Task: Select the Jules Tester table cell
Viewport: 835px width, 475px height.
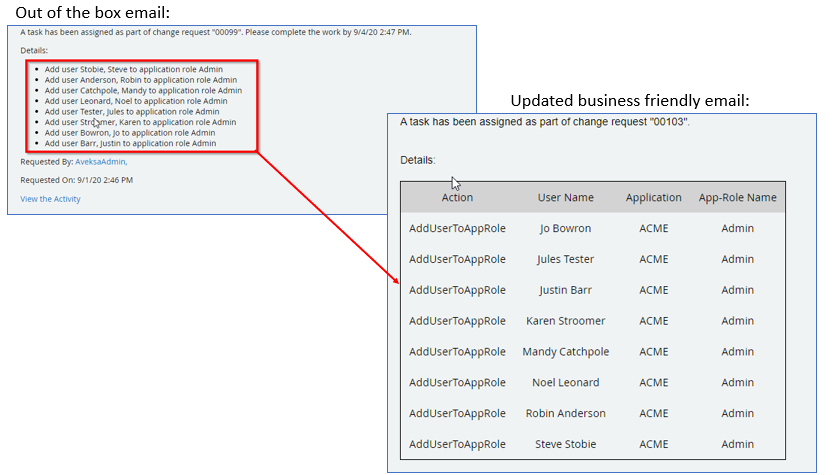Action: pyautogui.click(x=565, y=259)
